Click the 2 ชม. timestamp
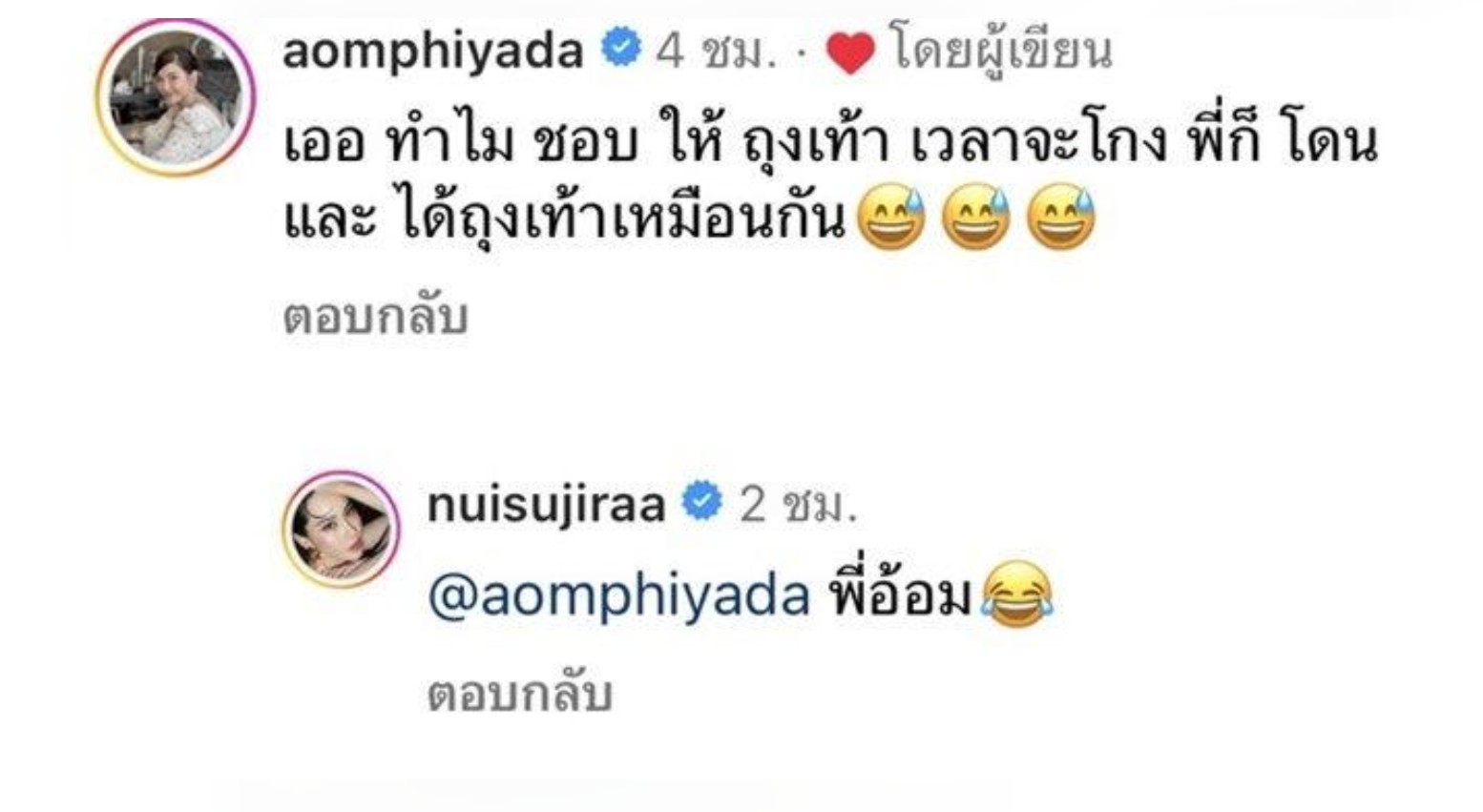The image size is (1483, 812). (x=798, y=505)
